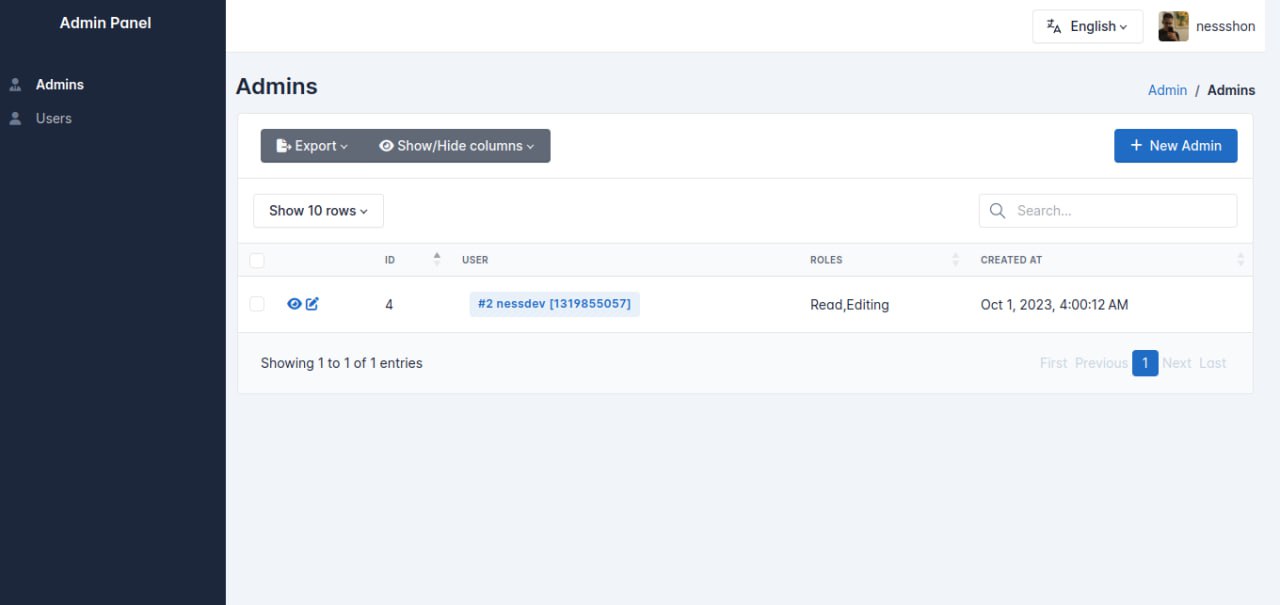
Task: Open the Admin breadcrumb link
Action: point(1167,90)
